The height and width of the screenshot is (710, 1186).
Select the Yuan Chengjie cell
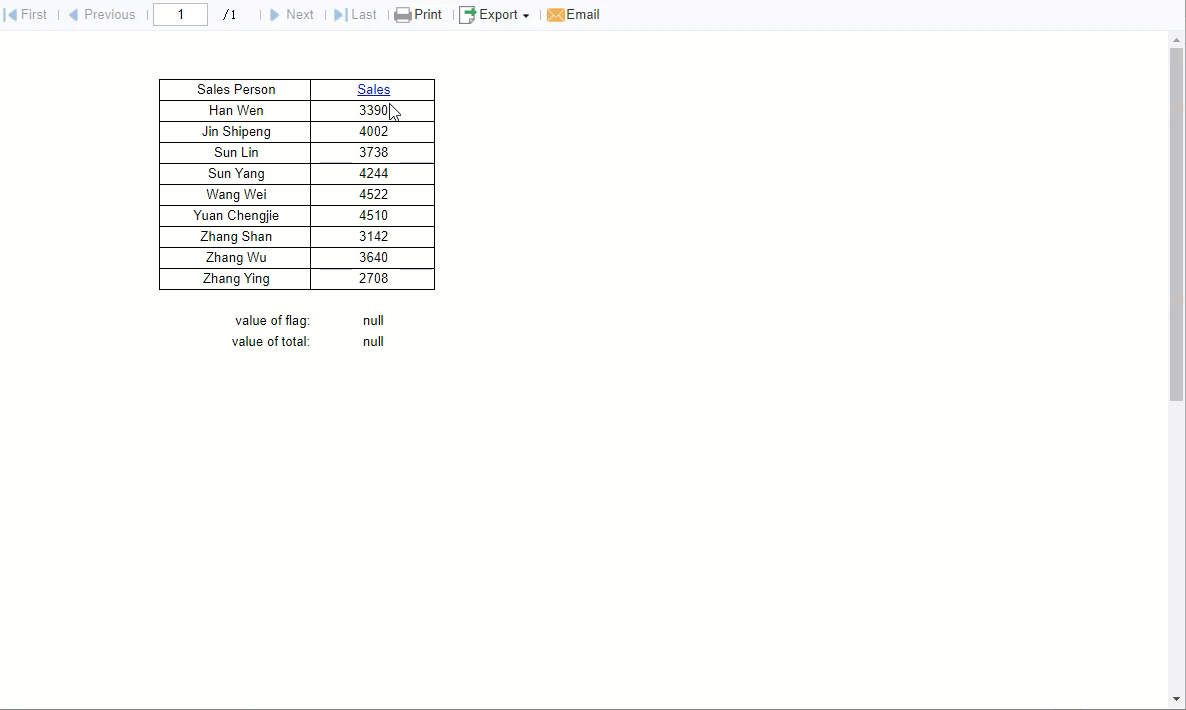click(x=235, y=216)
